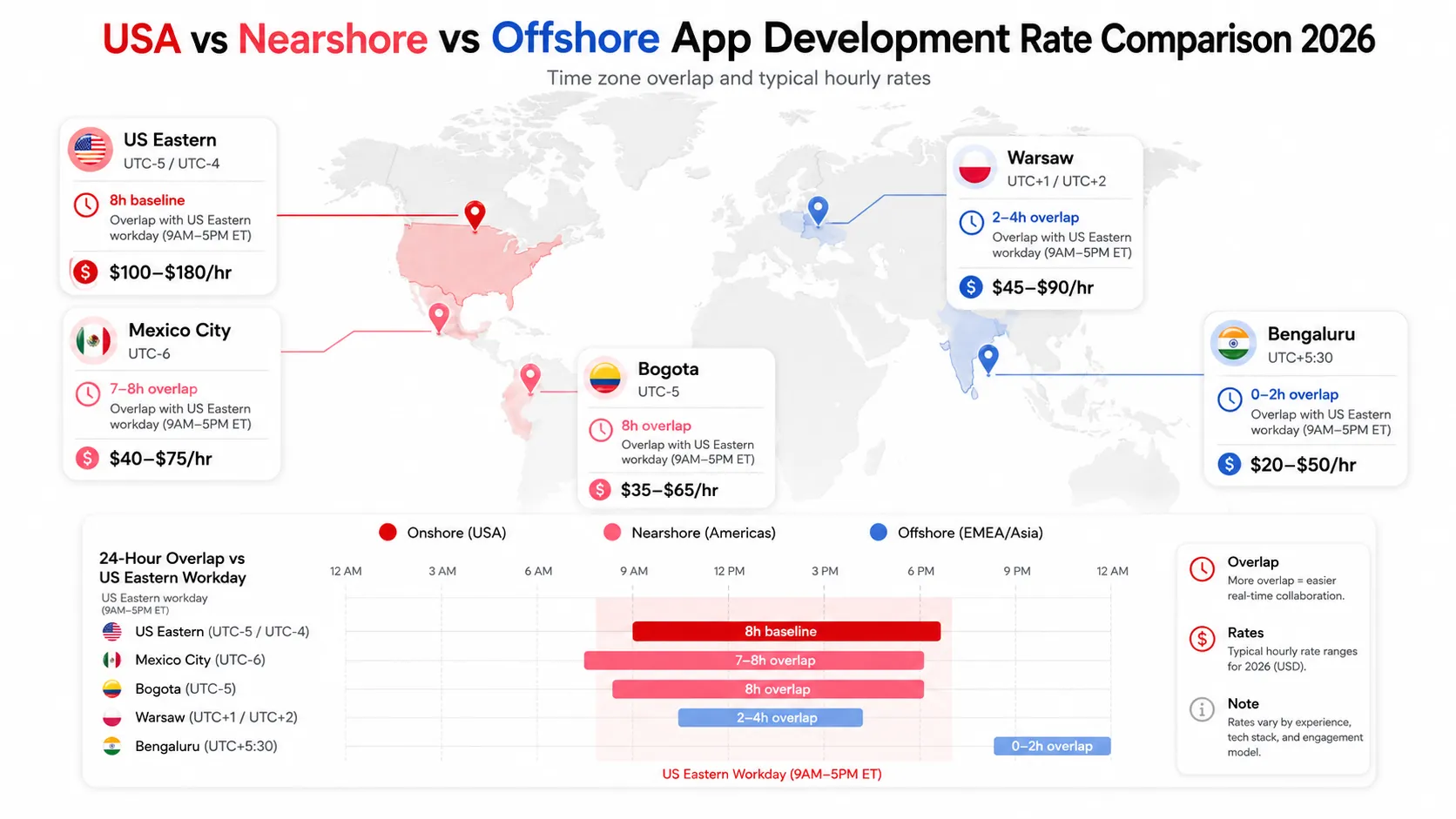Click the dollar icon next to $20–$50/hr
Screen dimensions: 1456x819
(x=1230, y=464)
